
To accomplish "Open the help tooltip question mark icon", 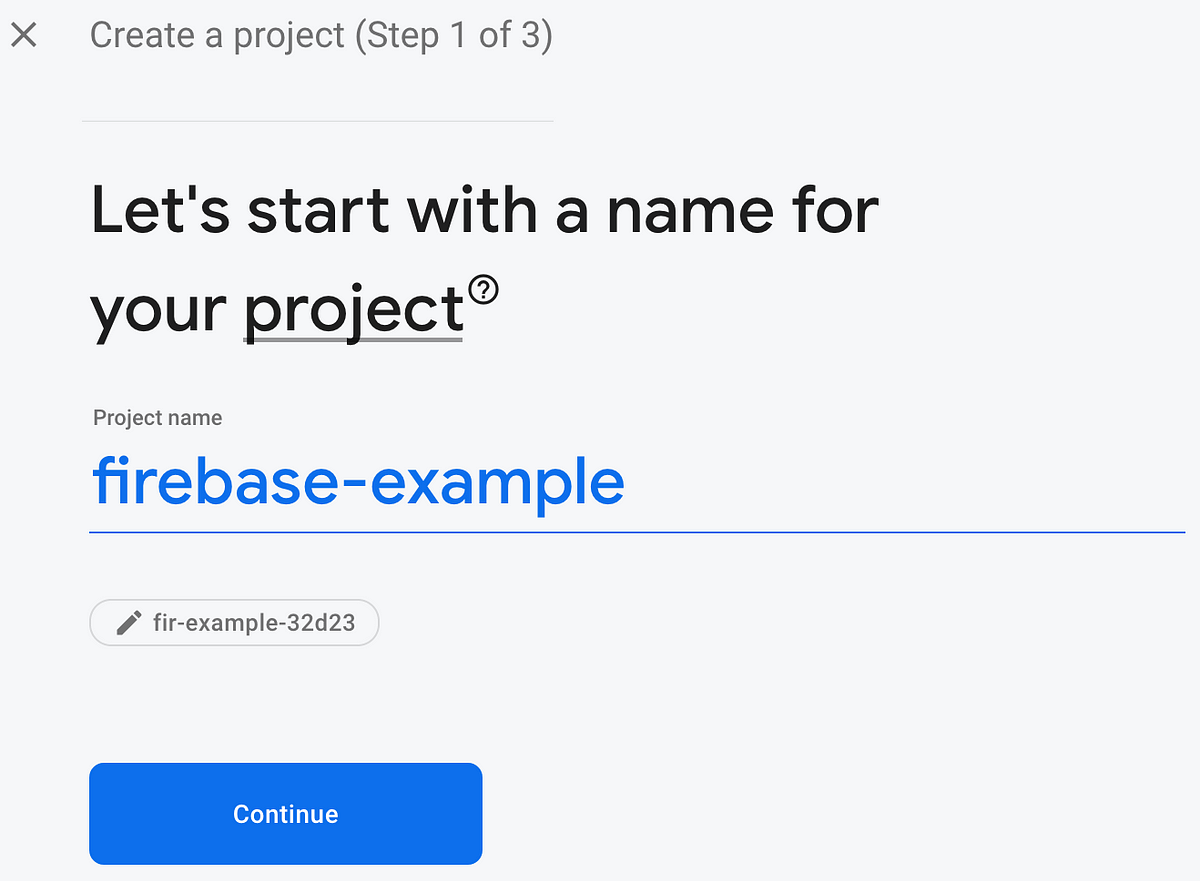I will tap(484, 290).
